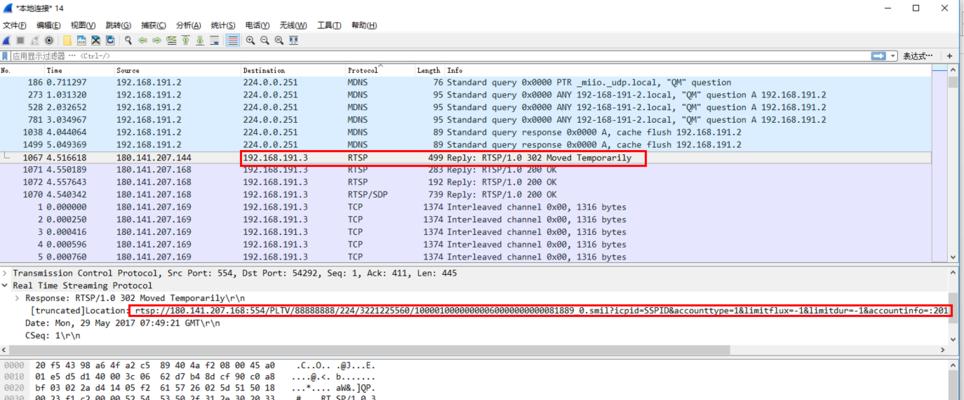The width and height of the screenshot is (964, 400).
Task: Expand the Response: RTSP/1.0 302 node
Action: click(x=18, y=298)
